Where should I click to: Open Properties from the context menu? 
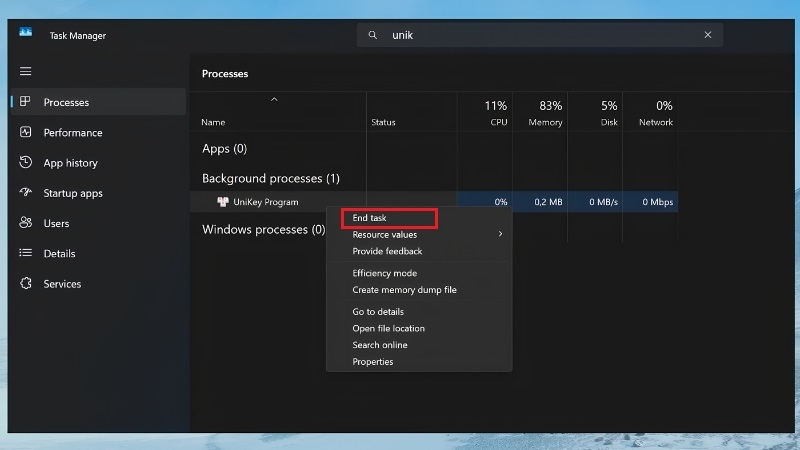tap(419, 362)
